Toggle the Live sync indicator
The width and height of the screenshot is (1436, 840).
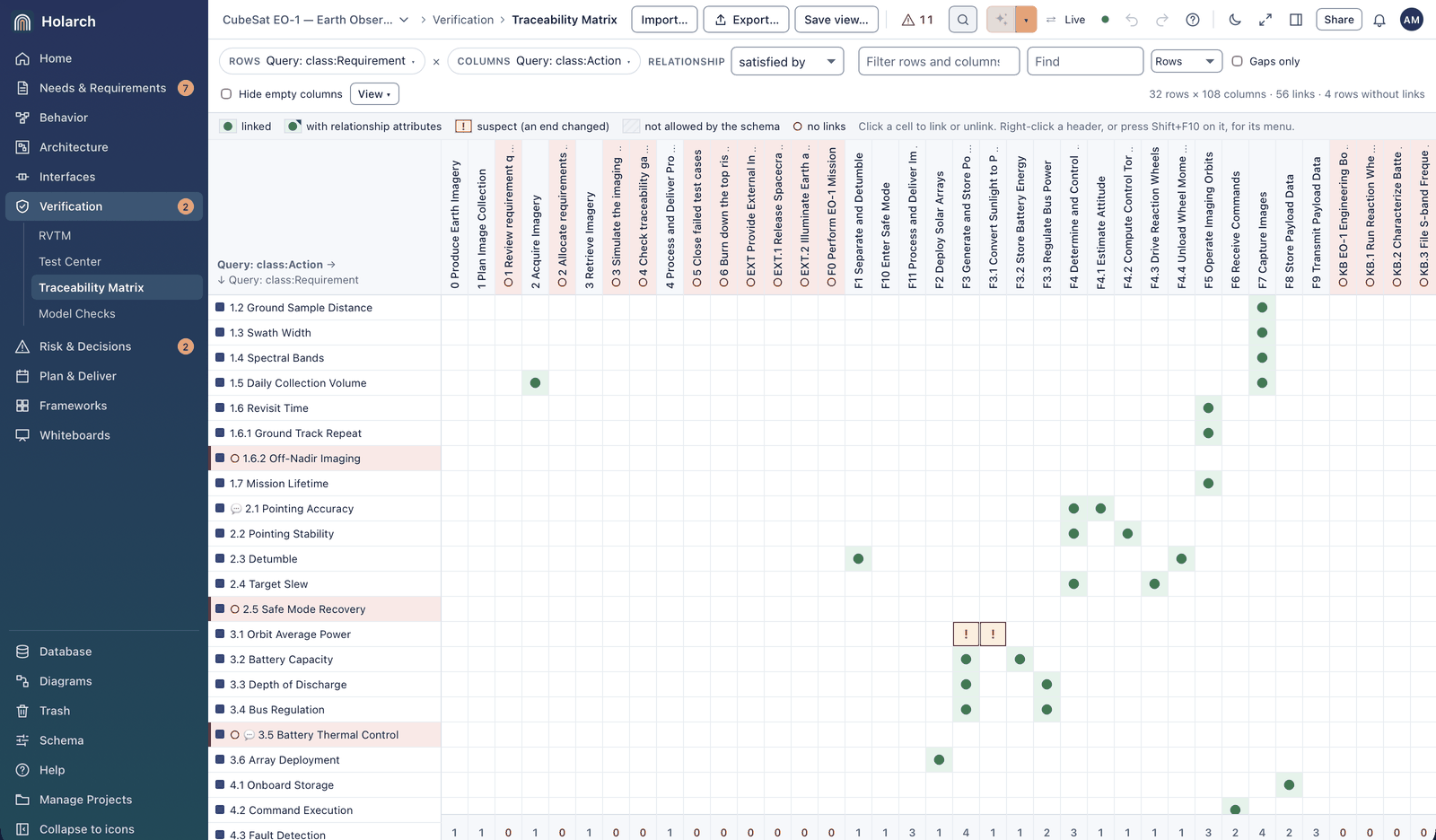[1077, 20]
